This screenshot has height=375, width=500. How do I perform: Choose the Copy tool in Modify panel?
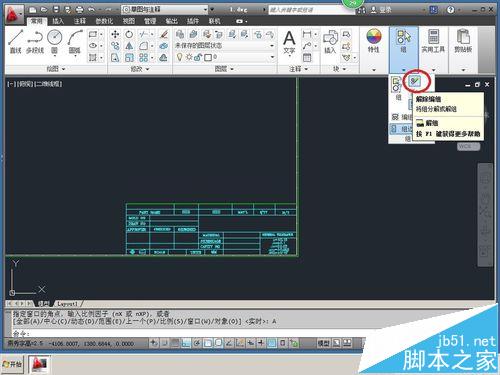point(115,46)
